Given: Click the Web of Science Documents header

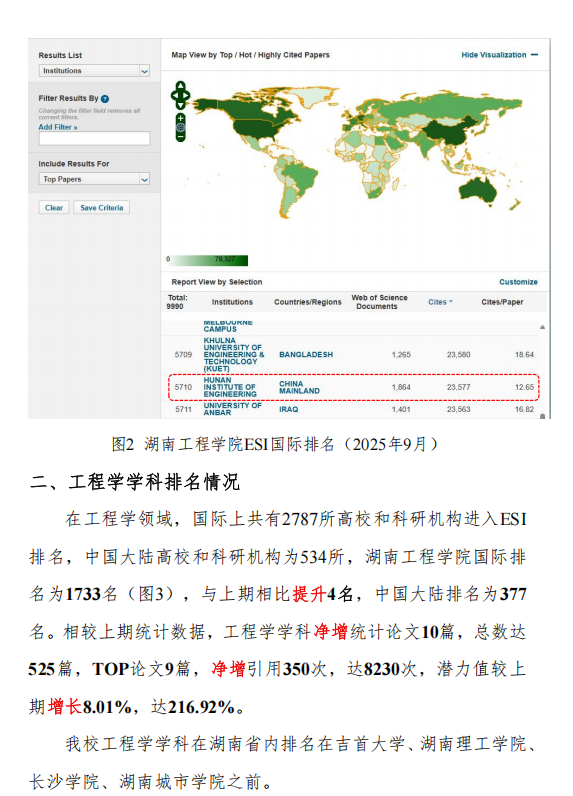Looking at the screenshot, I should [x=379, y=302].
